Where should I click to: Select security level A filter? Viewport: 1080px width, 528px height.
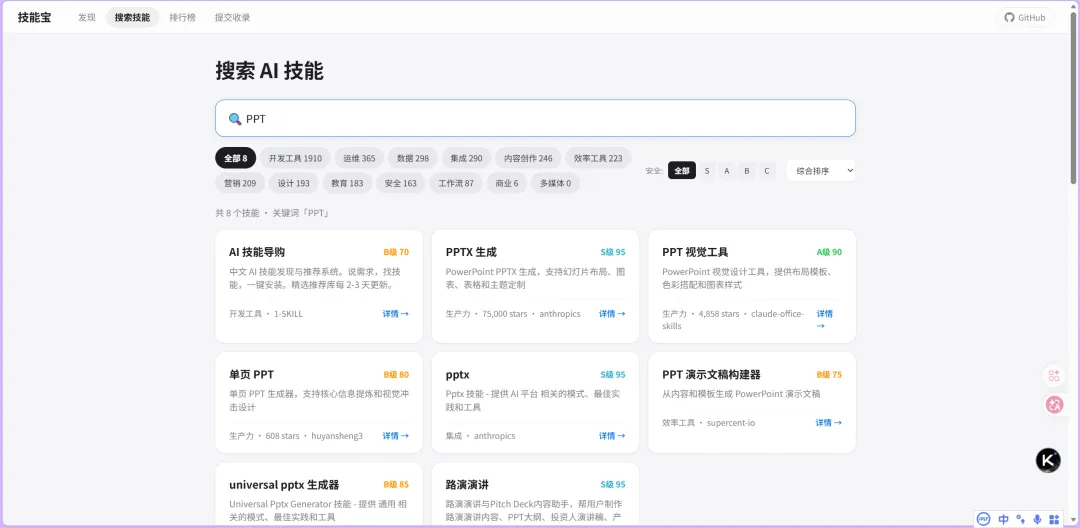coord(727,171)
